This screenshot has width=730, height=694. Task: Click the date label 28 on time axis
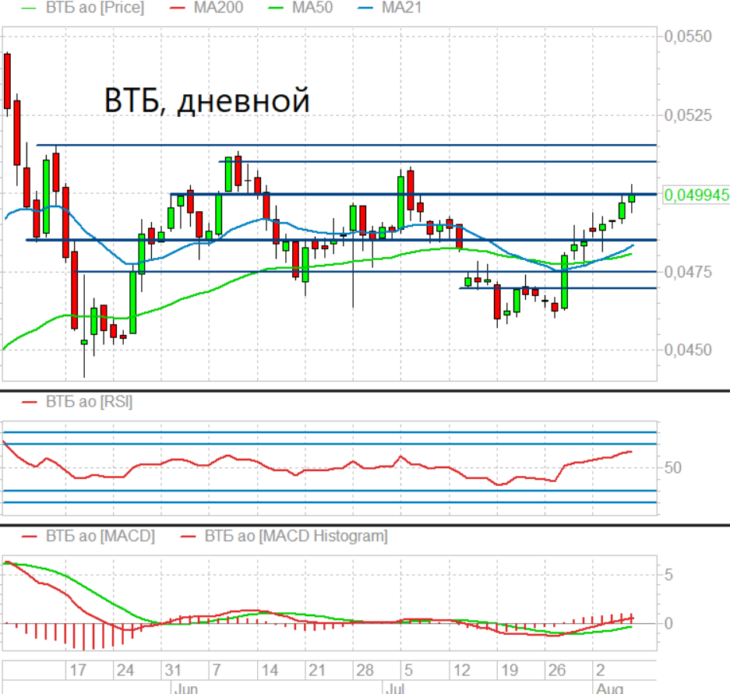click(365, 670)
